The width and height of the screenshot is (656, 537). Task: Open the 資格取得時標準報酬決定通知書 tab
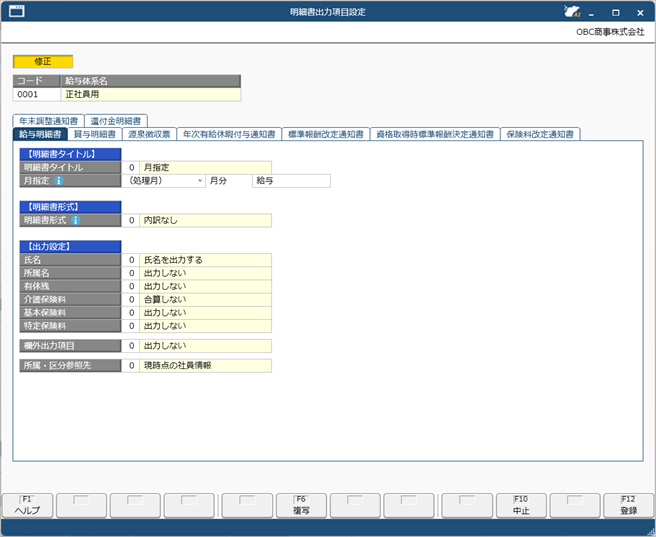coord(435,134)
